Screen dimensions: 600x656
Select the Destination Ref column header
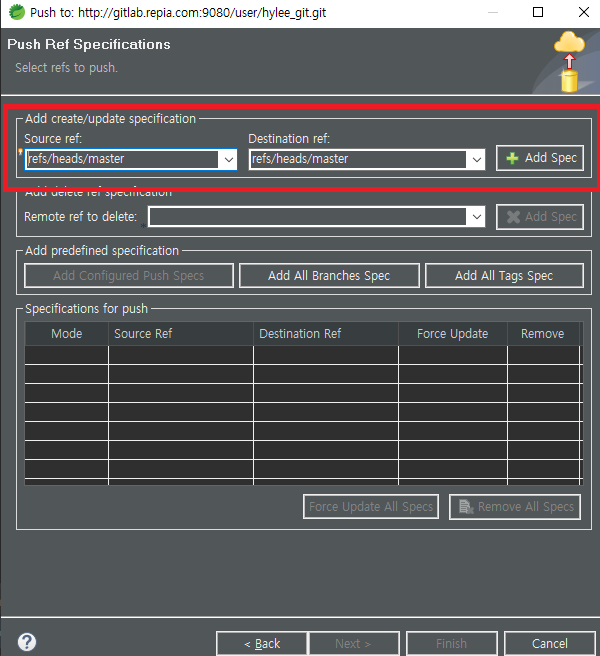325,334
